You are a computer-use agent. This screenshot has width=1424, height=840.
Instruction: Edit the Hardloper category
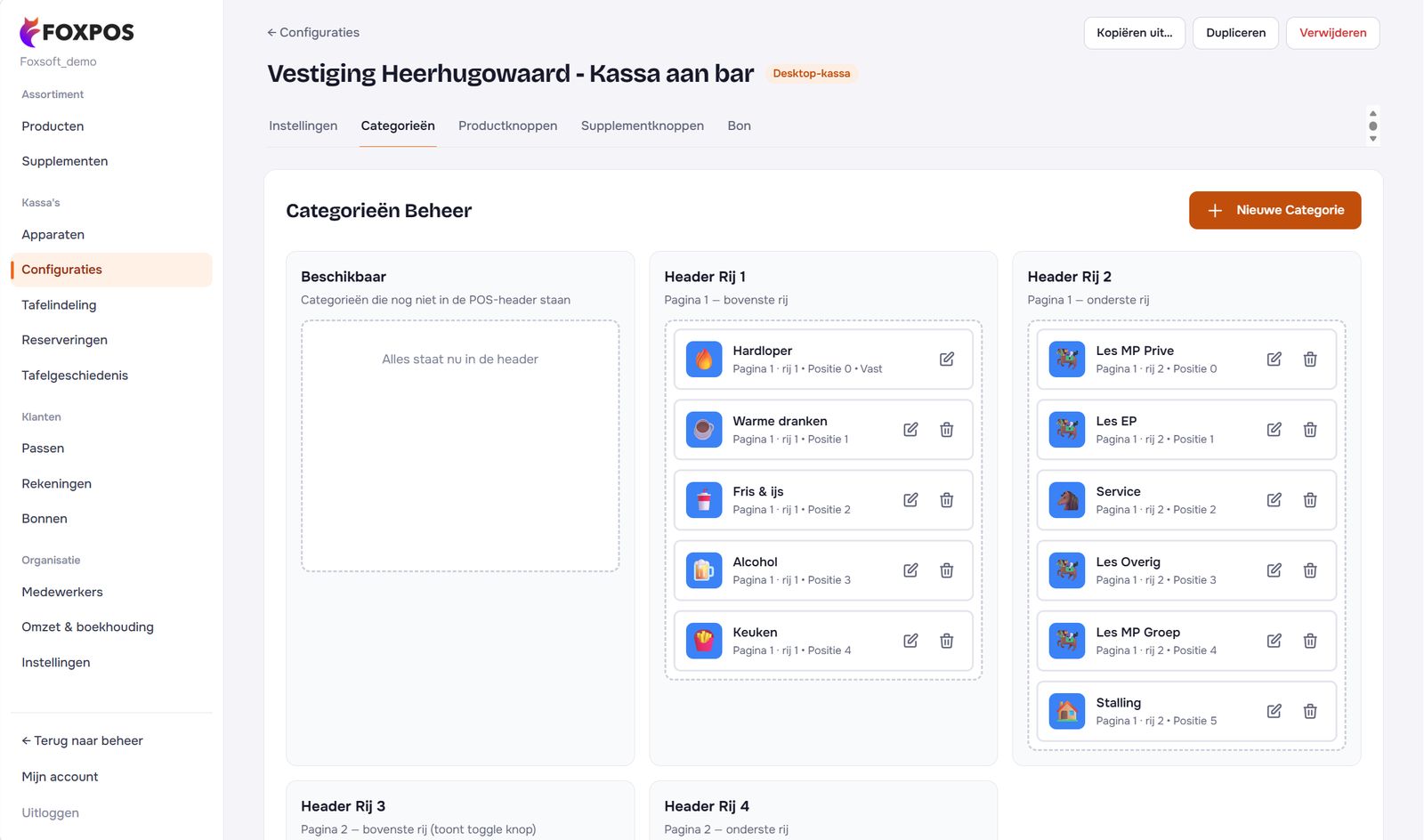[947, 359]
